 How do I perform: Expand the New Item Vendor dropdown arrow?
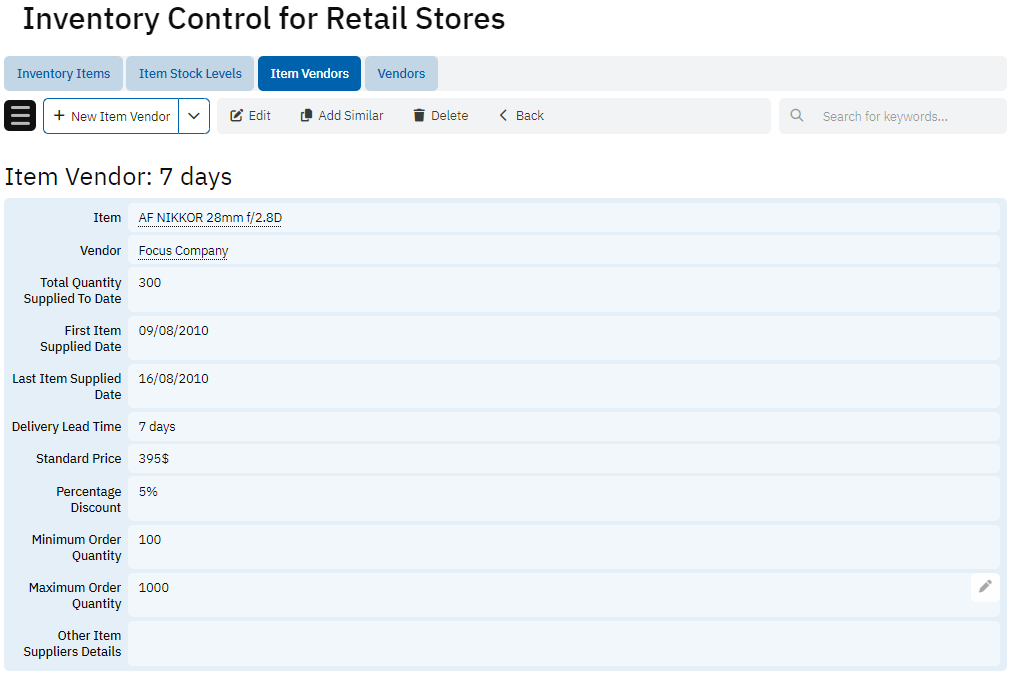[x=194, y=116]
